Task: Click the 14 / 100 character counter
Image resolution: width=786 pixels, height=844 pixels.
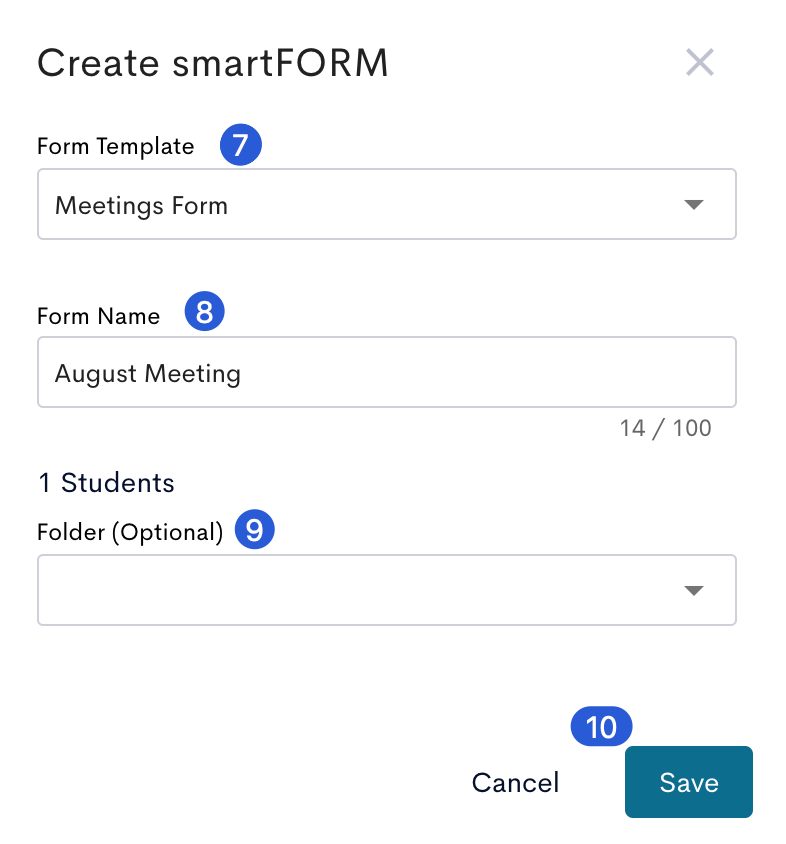Action: (x=665, y=428)
